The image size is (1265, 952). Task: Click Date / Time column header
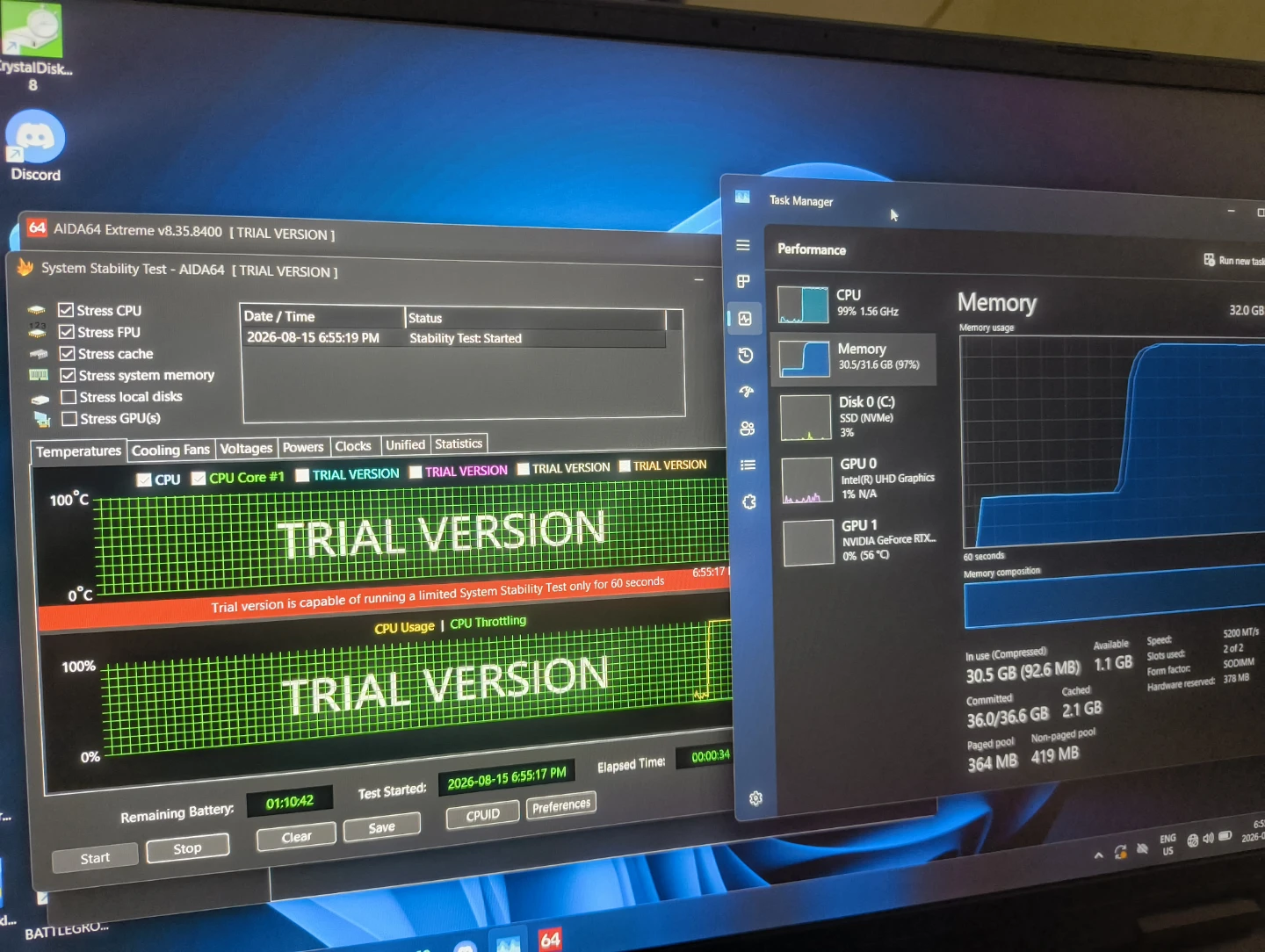(322, 316)
